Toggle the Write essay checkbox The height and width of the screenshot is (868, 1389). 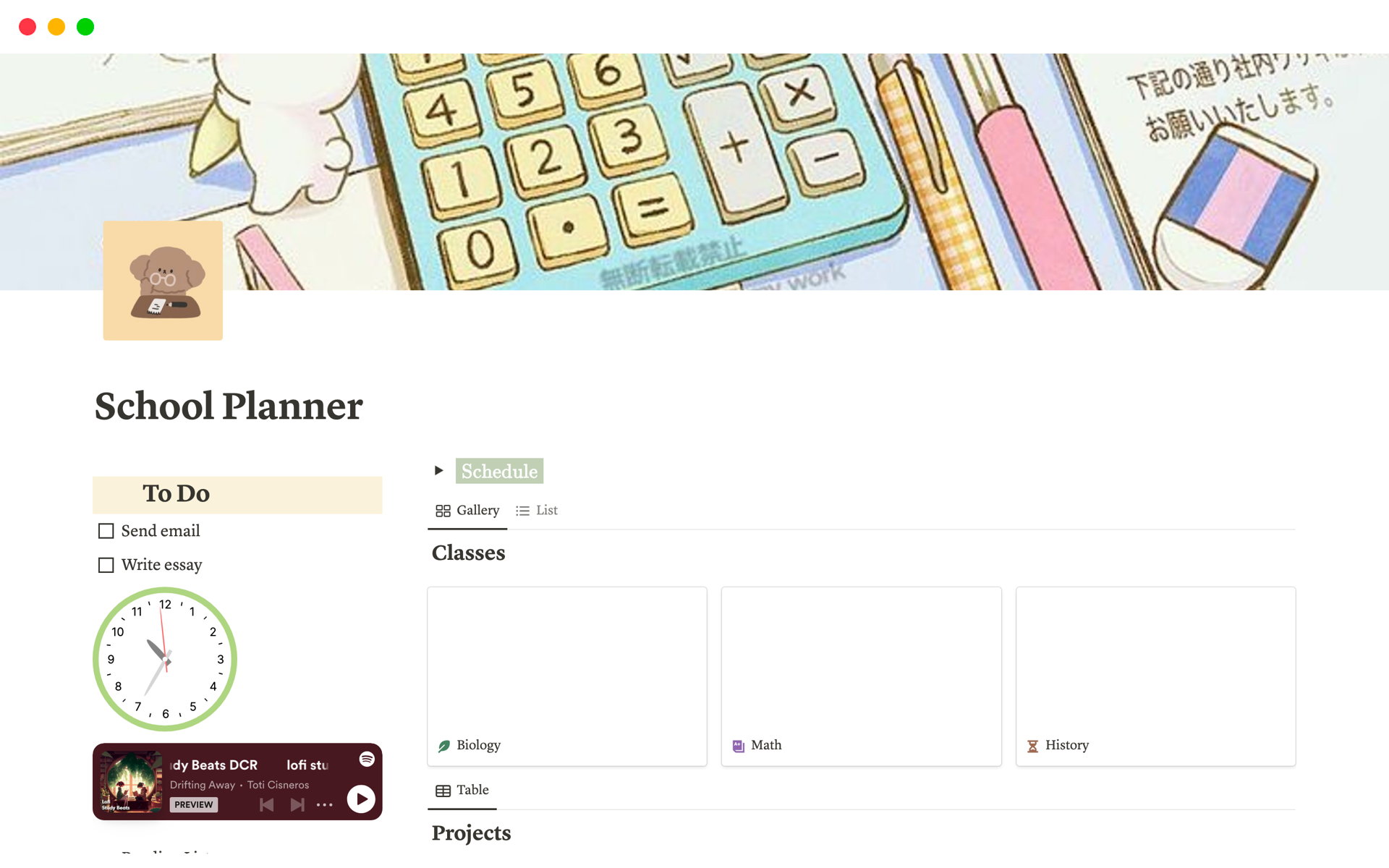(x=107, y=565)
